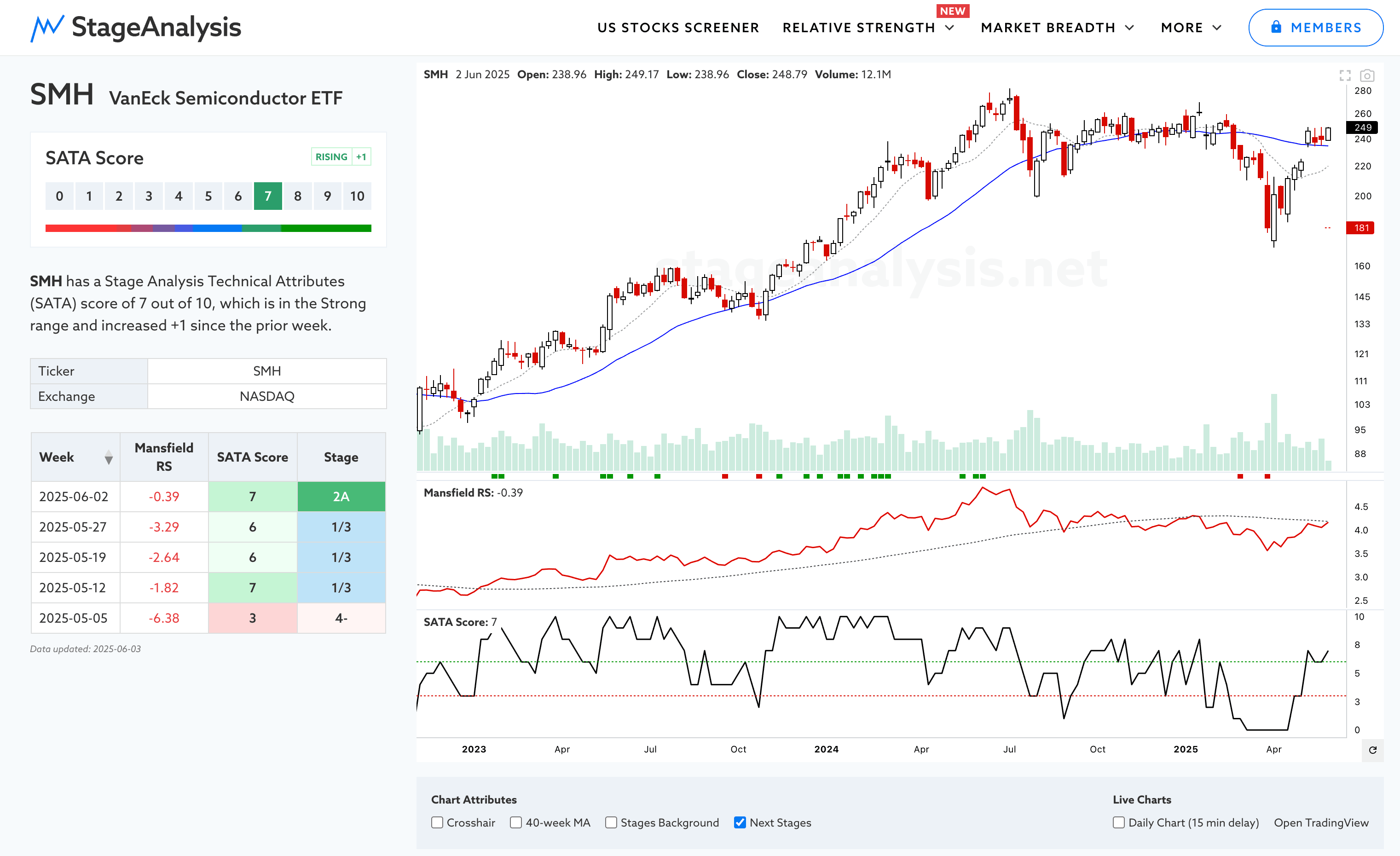The height and width of the screenshot is (856, 1400).
Task: Click the -3.29 Mansfield RS value
Action: coord(164,527)
